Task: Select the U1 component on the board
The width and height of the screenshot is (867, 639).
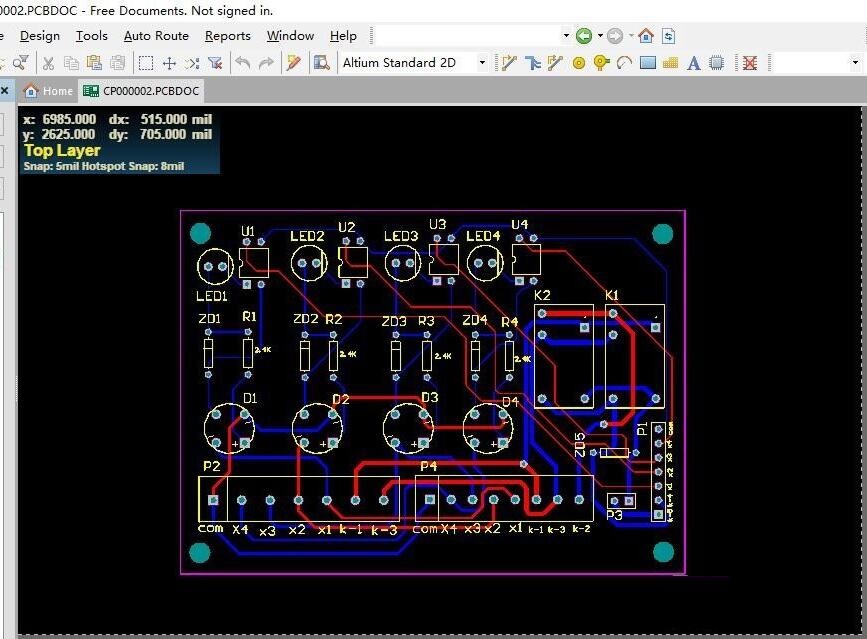Action: [254, 263]
